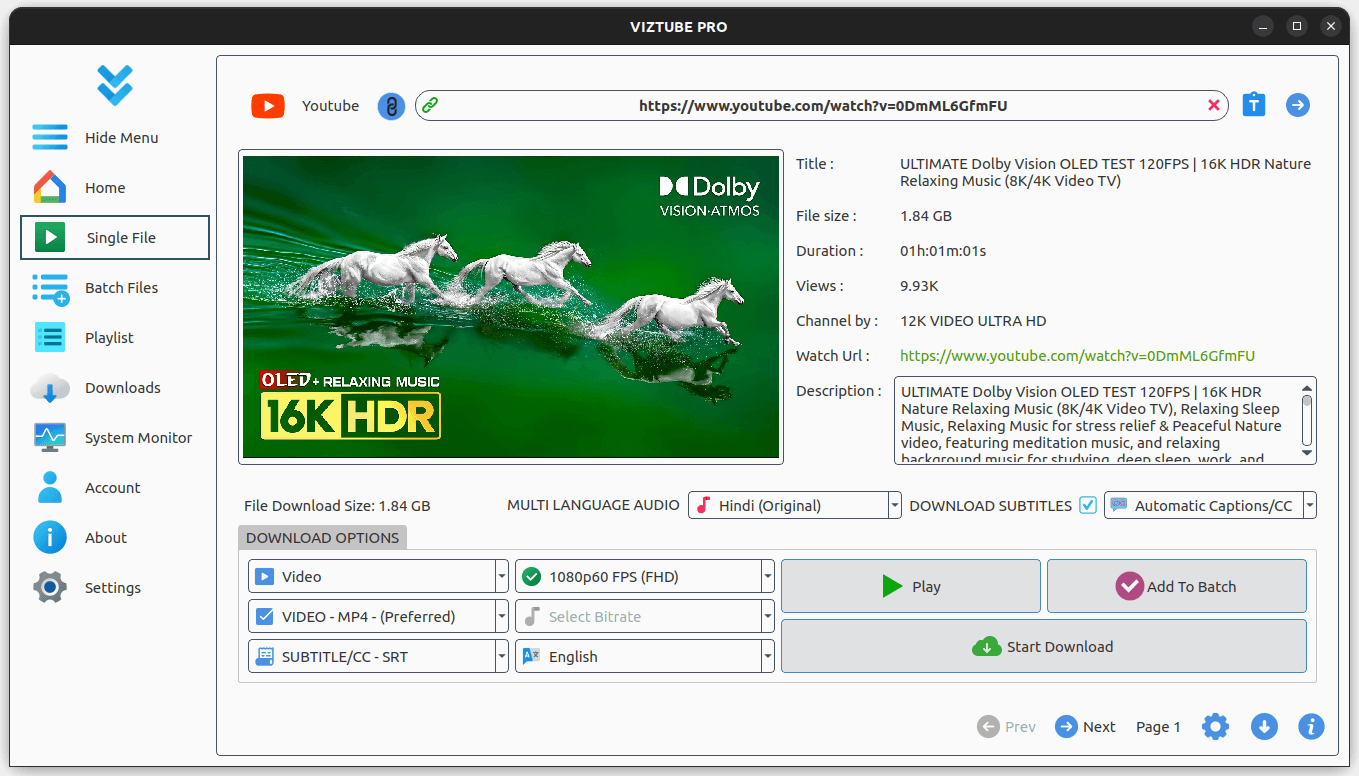The height and width of the screenshot is (776, 1359).
Task: Click the About info icon in sidebar
Action: point(50,538)
